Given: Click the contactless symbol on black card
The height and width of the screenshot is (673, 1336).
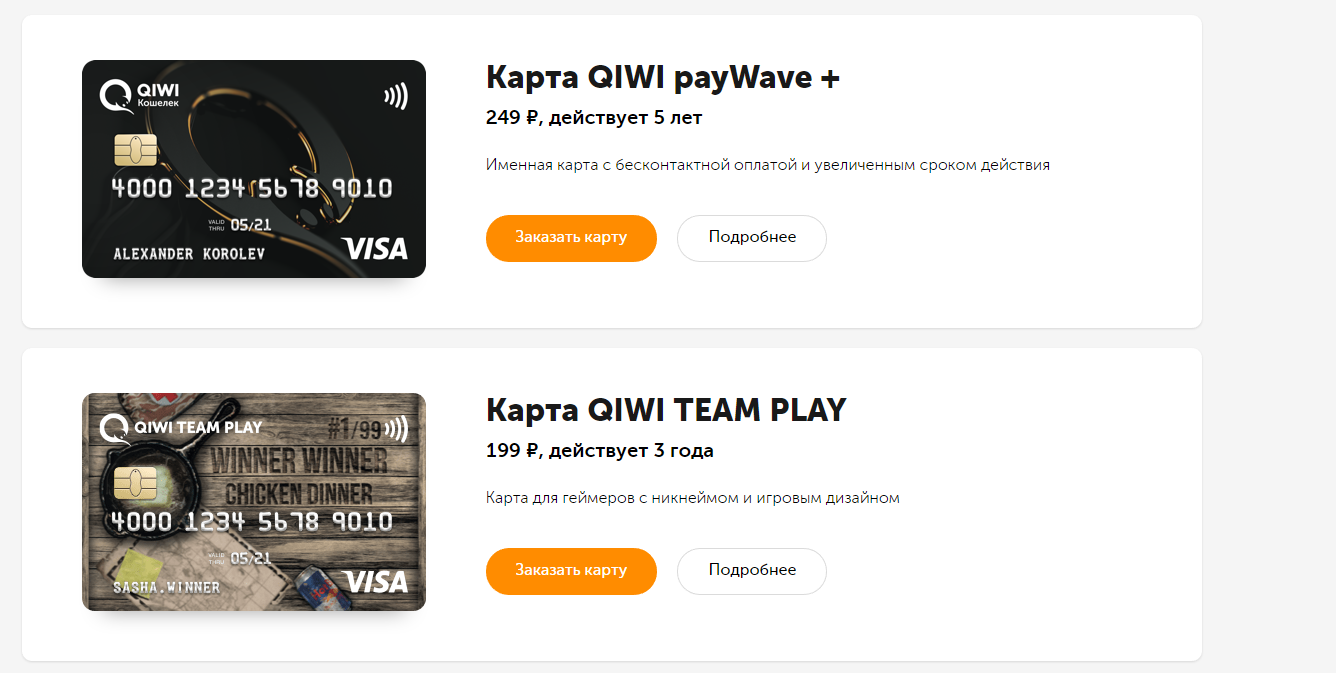Looking at the screenshot, I should 396,97.
